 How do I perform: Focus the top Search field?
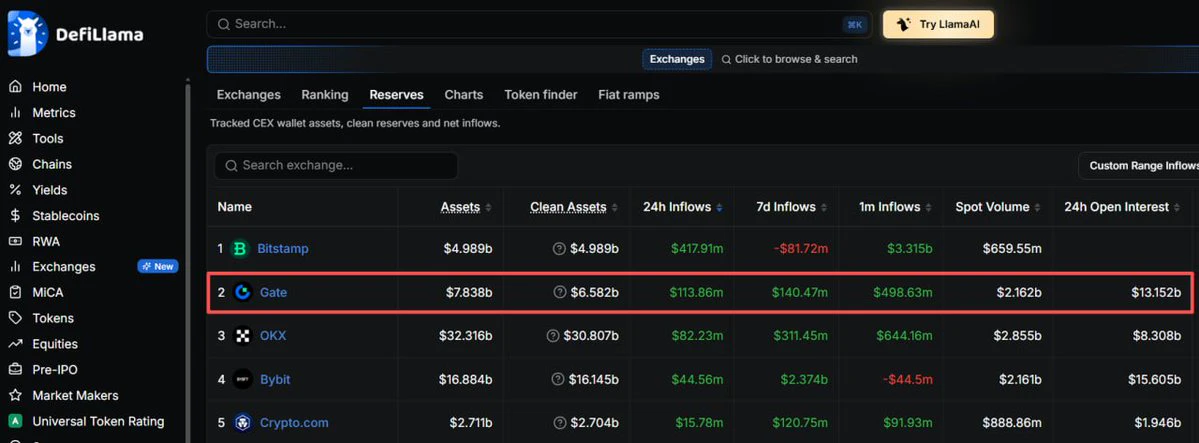539,24
